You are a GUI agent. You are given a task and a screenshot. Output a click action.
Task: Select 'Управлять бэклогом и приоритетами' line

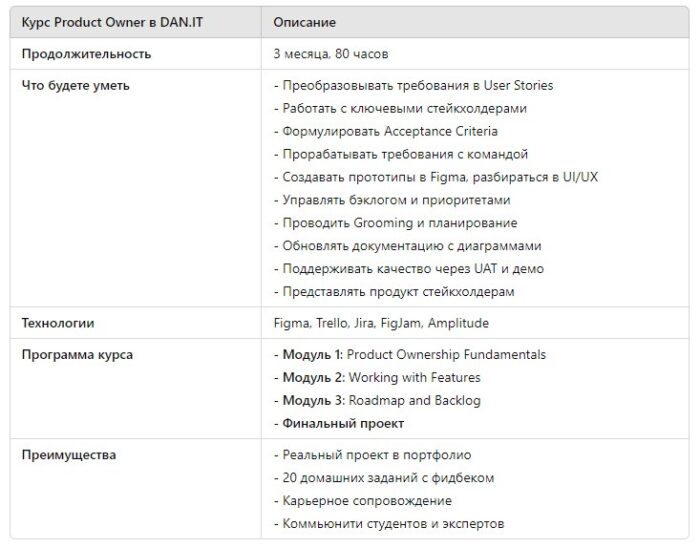click(392, 200)
